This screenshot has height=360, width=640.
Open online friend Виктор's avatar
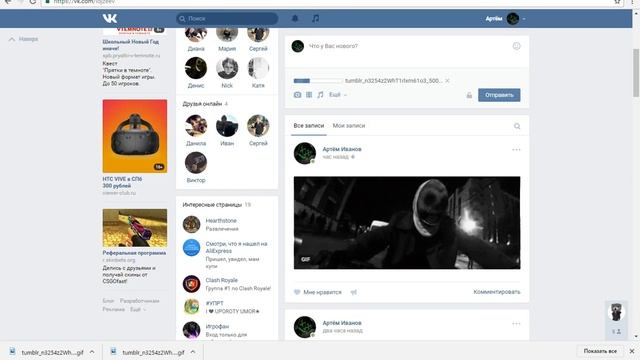tap(196, 162)
